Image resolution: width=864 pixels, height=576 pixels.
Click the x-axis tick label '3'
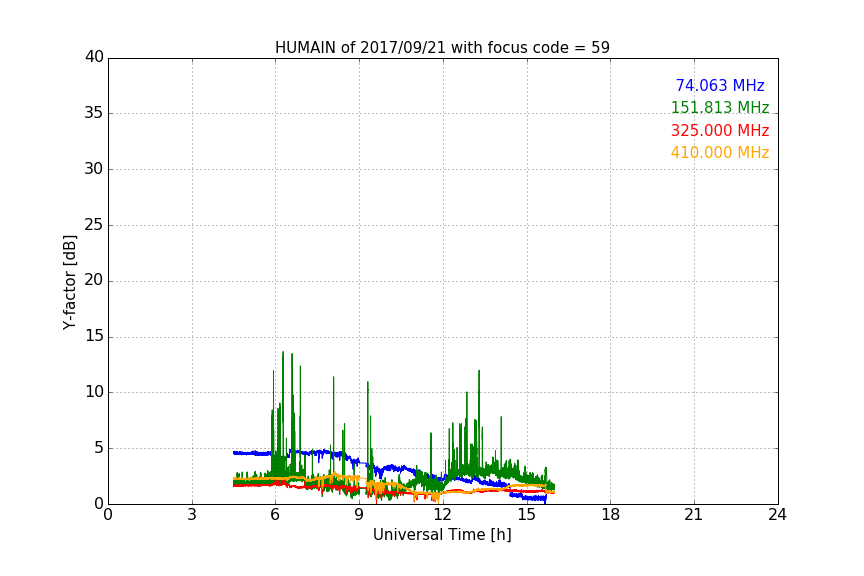point(192,515)
